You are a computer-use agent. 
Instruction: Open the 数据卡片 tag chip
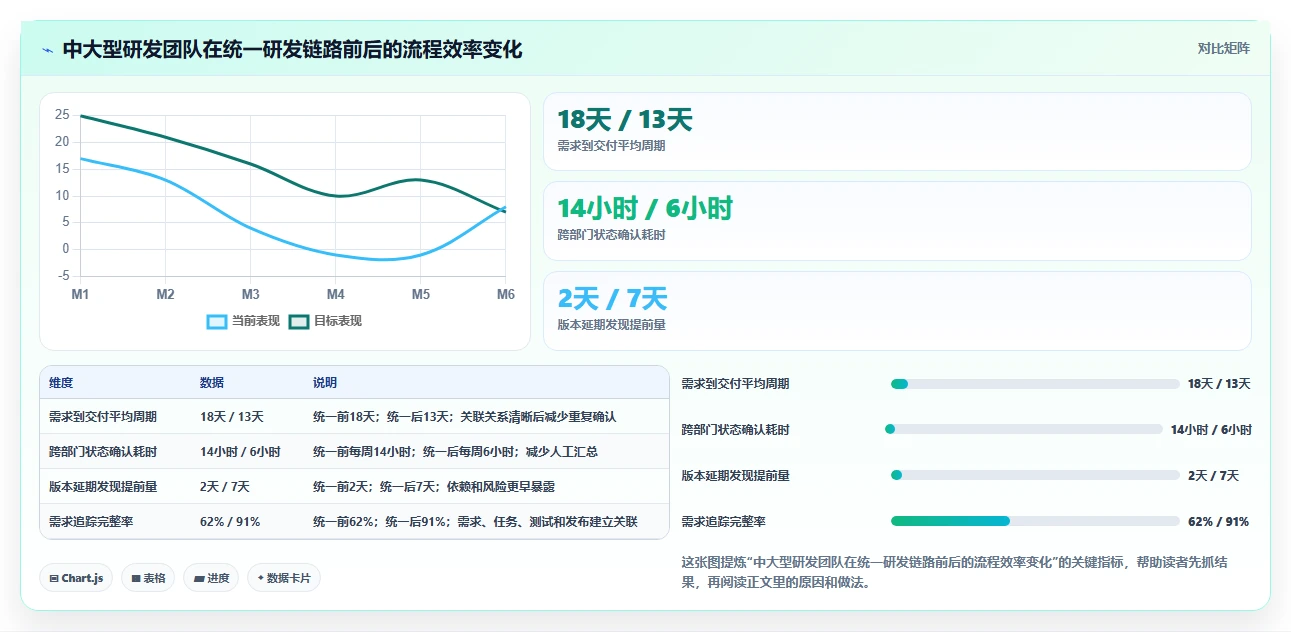point(284,578)
